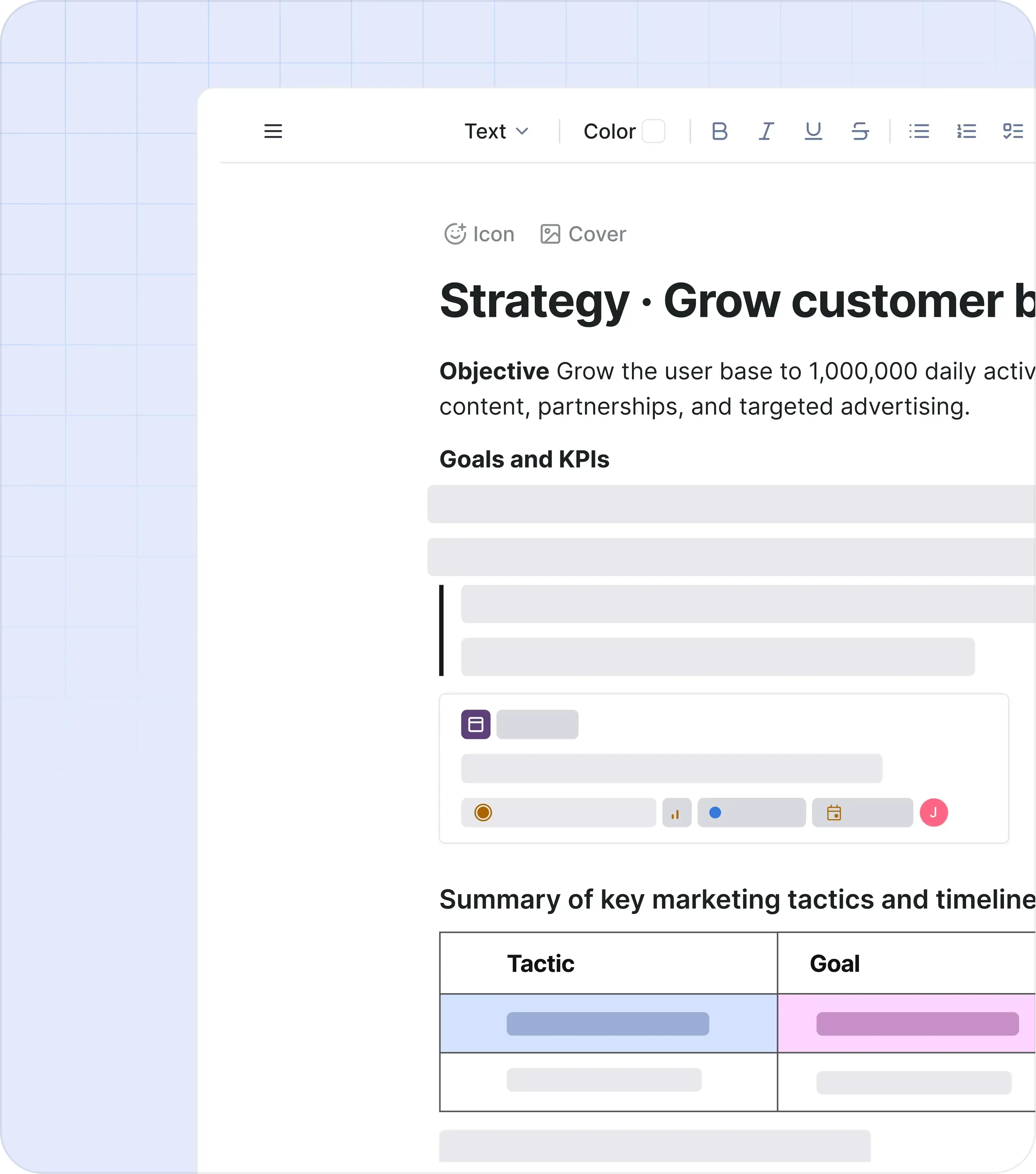
Task: Toggle bold formatting in the toolbar
Action: pos(719,132)
